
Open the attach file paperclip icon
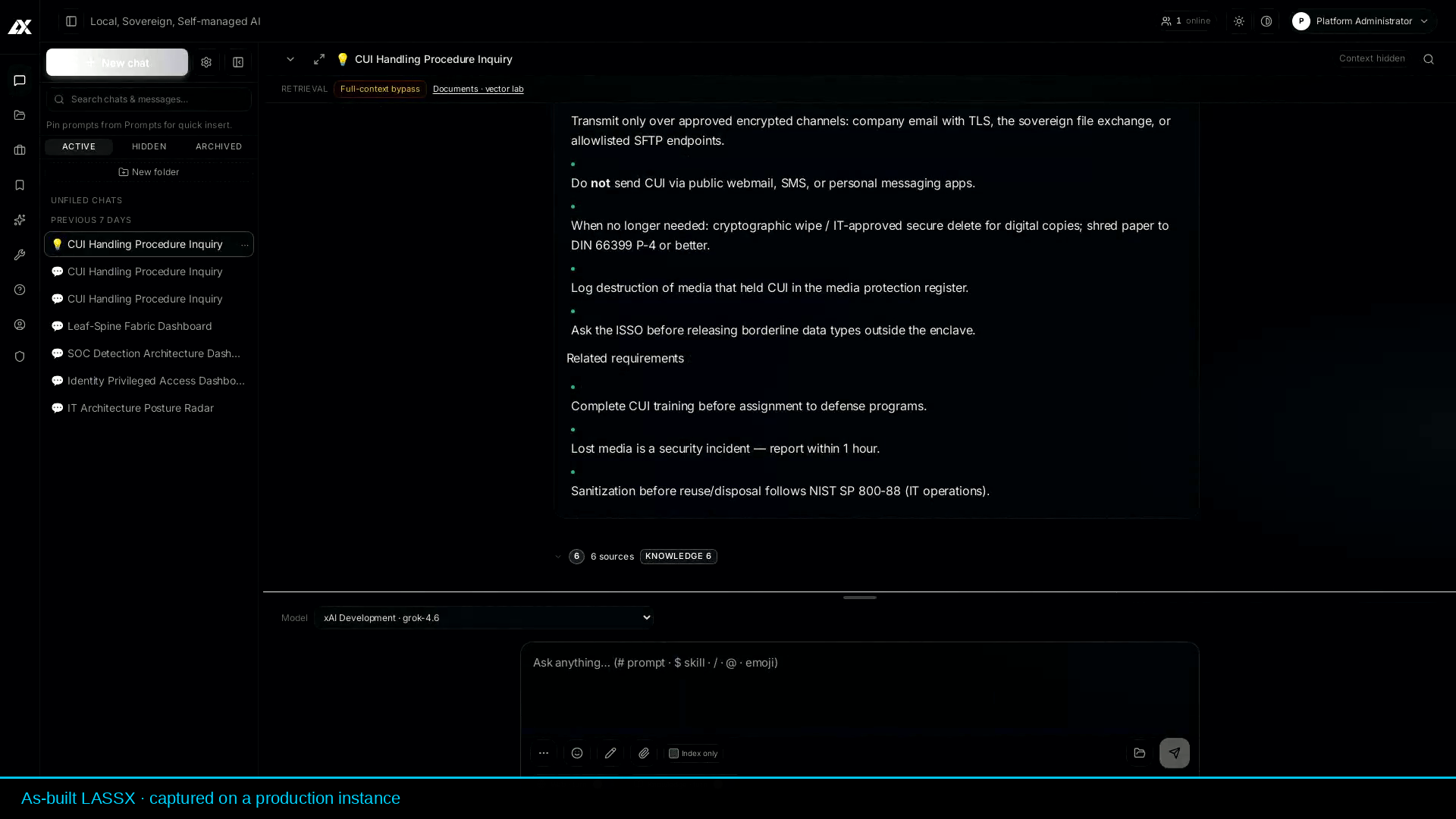tap(644, 753)
